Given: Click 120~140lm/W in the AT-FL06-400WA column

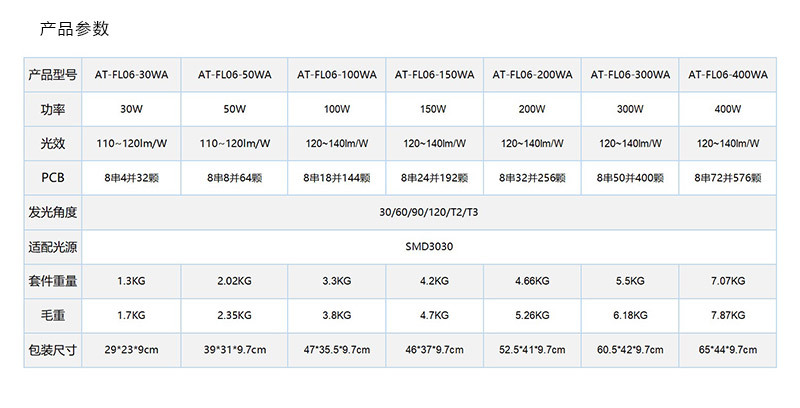Looking at the screenshot, I should pos(728,143).
